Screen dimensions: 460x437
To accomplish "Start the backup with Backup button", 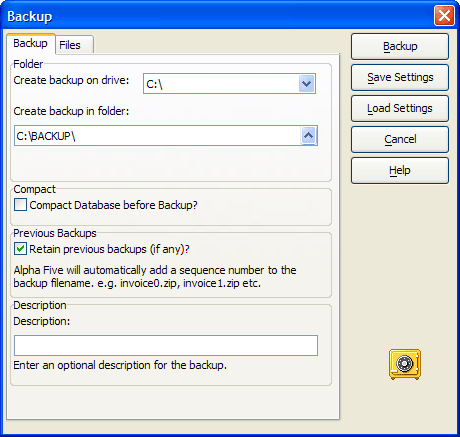I will (x=400, y=46).
